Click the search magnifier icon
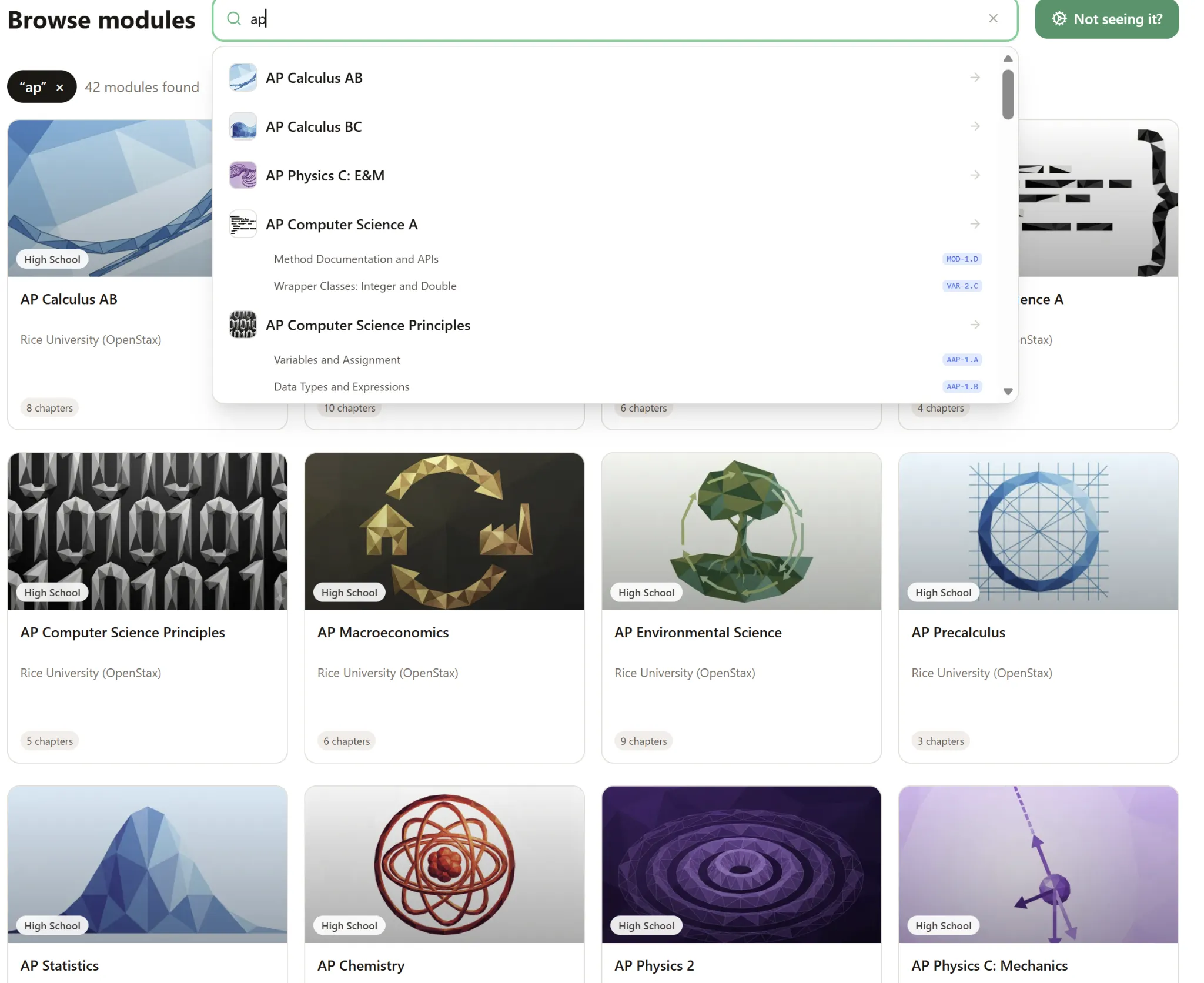The height and width of the screenshot is (983, 1204). point(233,18)
